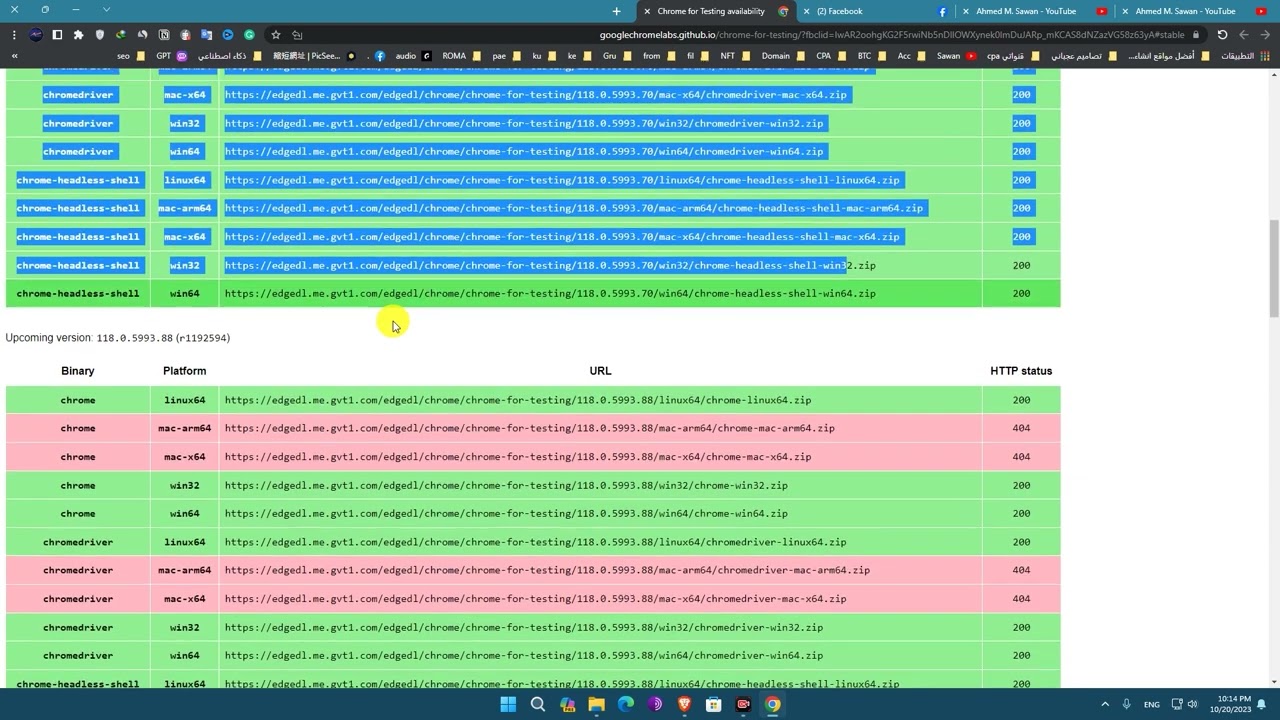Open the CPA bookmarks folder
The height and width of the screenshot is (720, 1280).
pos(830,56)
